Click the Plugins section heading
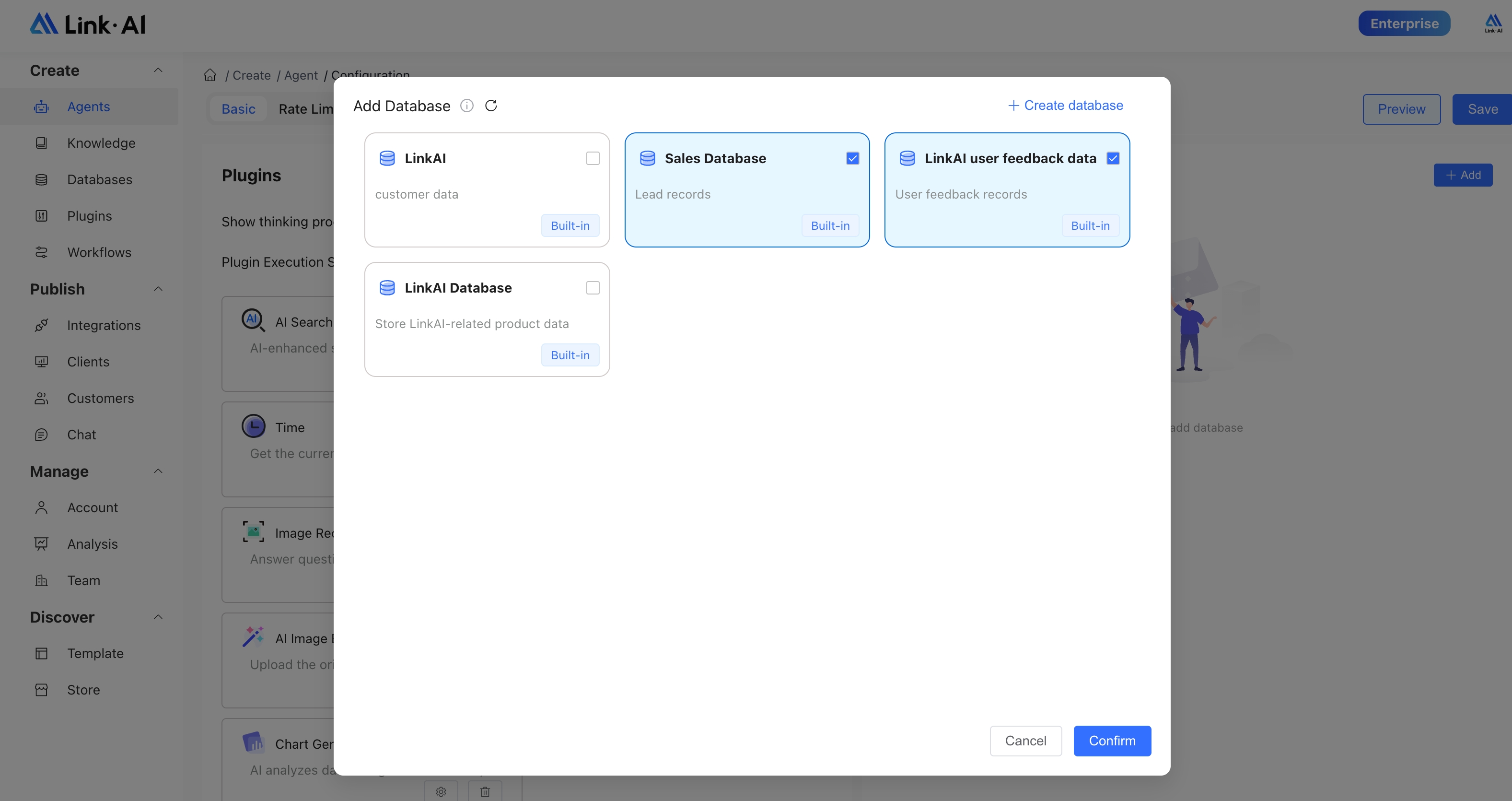The height and width of the screenshot is (801, 1512). click(x=251, y=176)
